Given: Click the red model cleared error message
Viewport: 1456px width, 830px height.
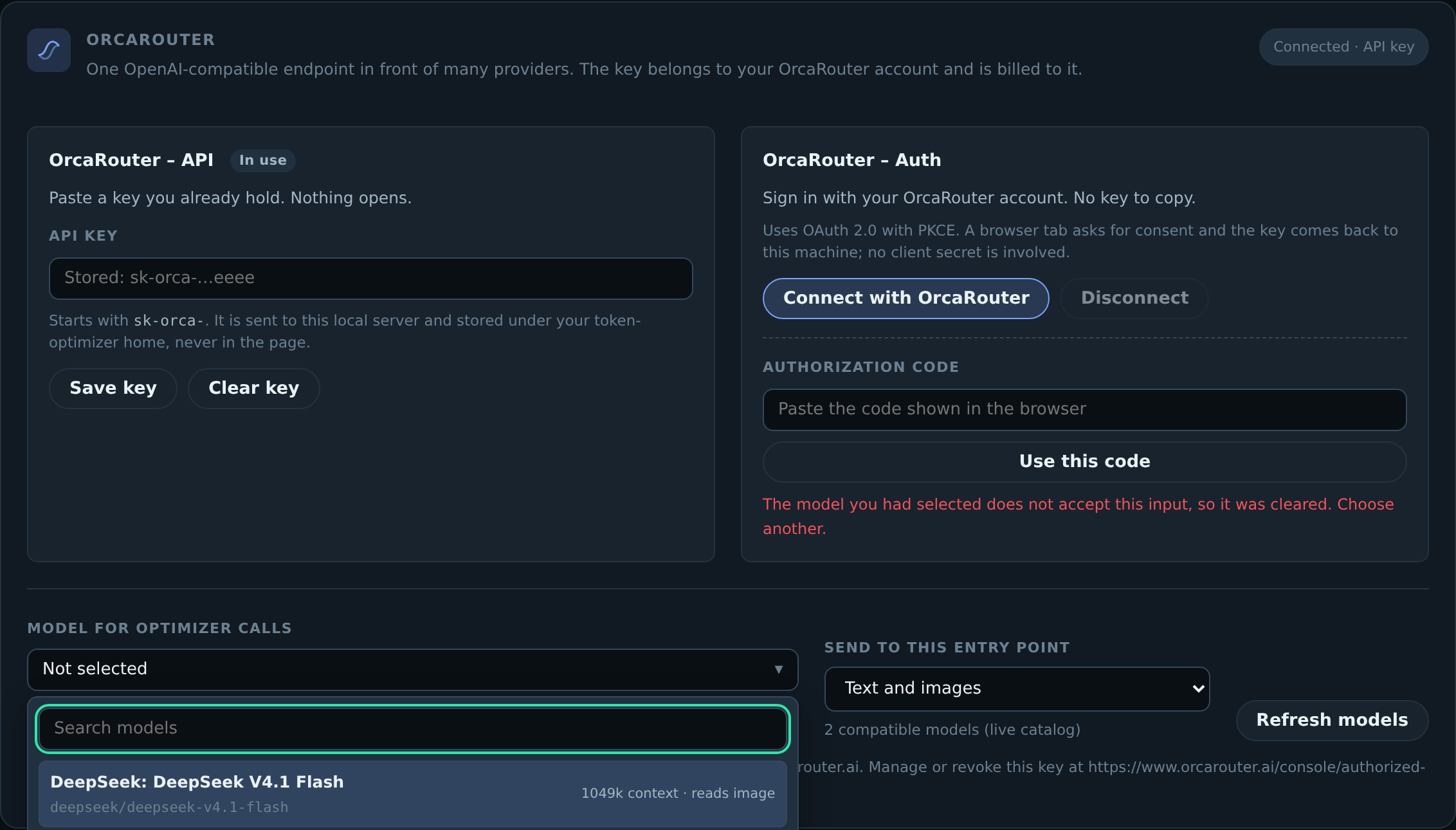Looking at the screenshot, I should click(1078, 516).
